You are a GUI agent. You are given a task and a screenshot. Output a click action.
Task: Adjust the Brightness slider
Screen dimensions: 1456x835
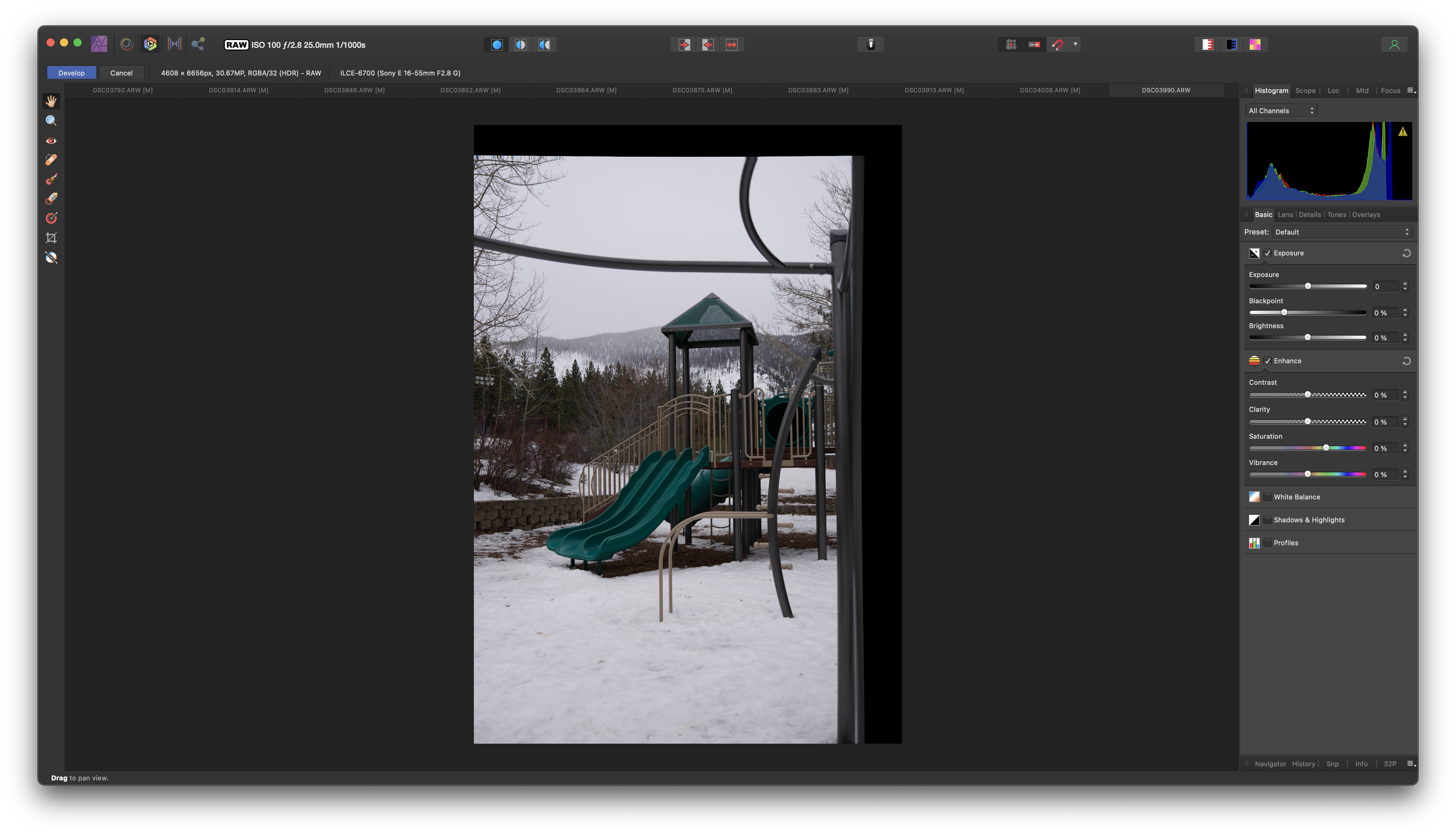point(1307,337)
